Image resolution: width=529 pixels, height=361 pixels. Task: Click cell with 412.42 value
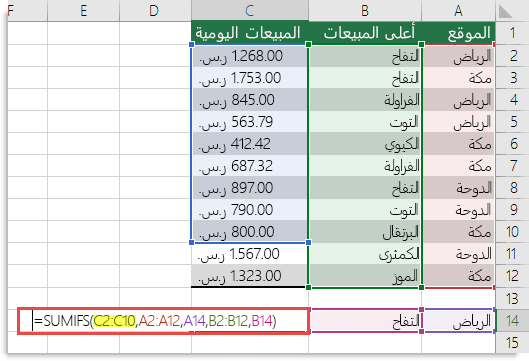coord(250,144)
